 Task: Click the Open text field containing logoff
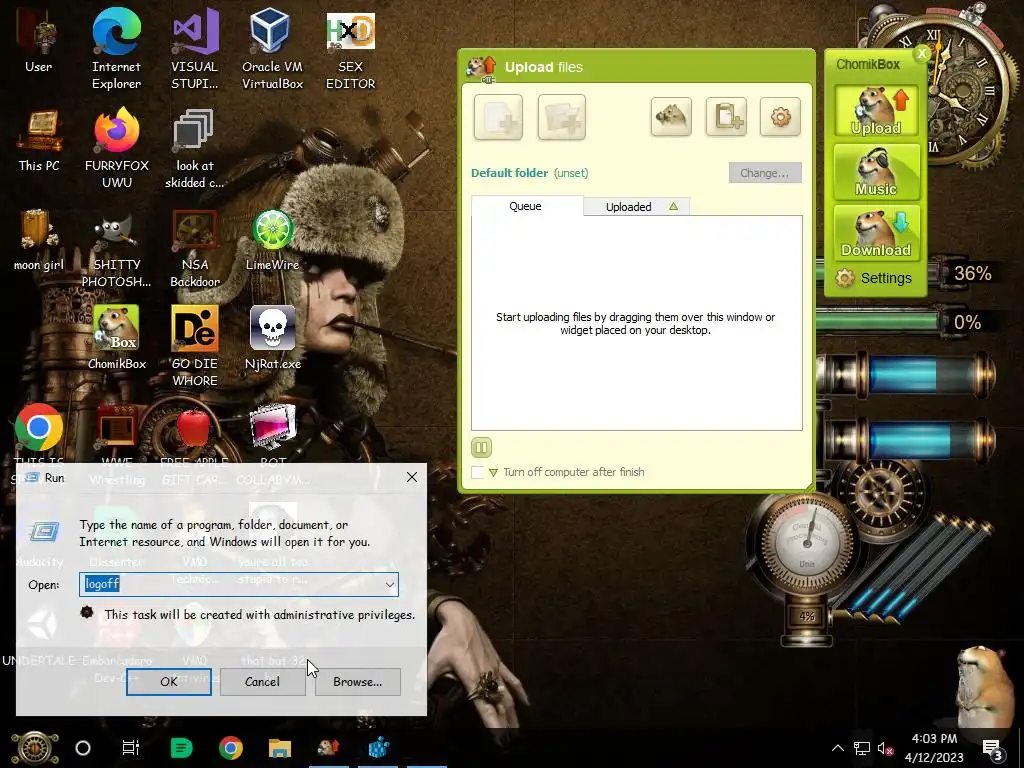239,584
